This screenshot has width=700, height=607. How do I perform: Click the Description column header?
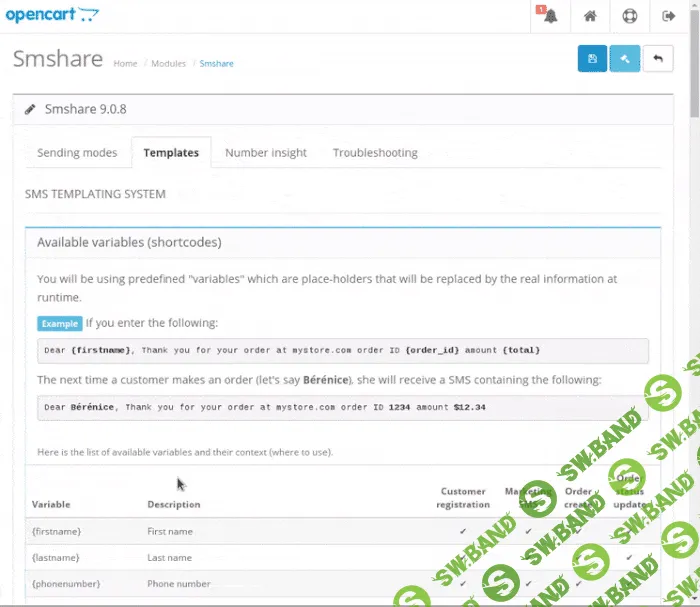click(174, 504)
